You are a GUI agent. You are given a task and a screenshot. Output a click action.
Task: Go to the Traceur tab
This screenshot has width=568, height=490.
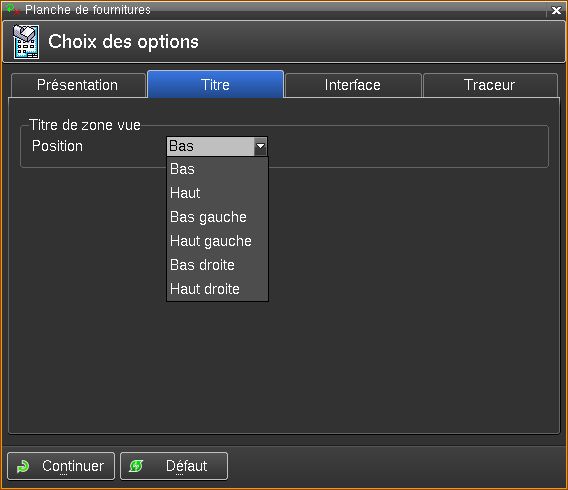tap(490, 85)
